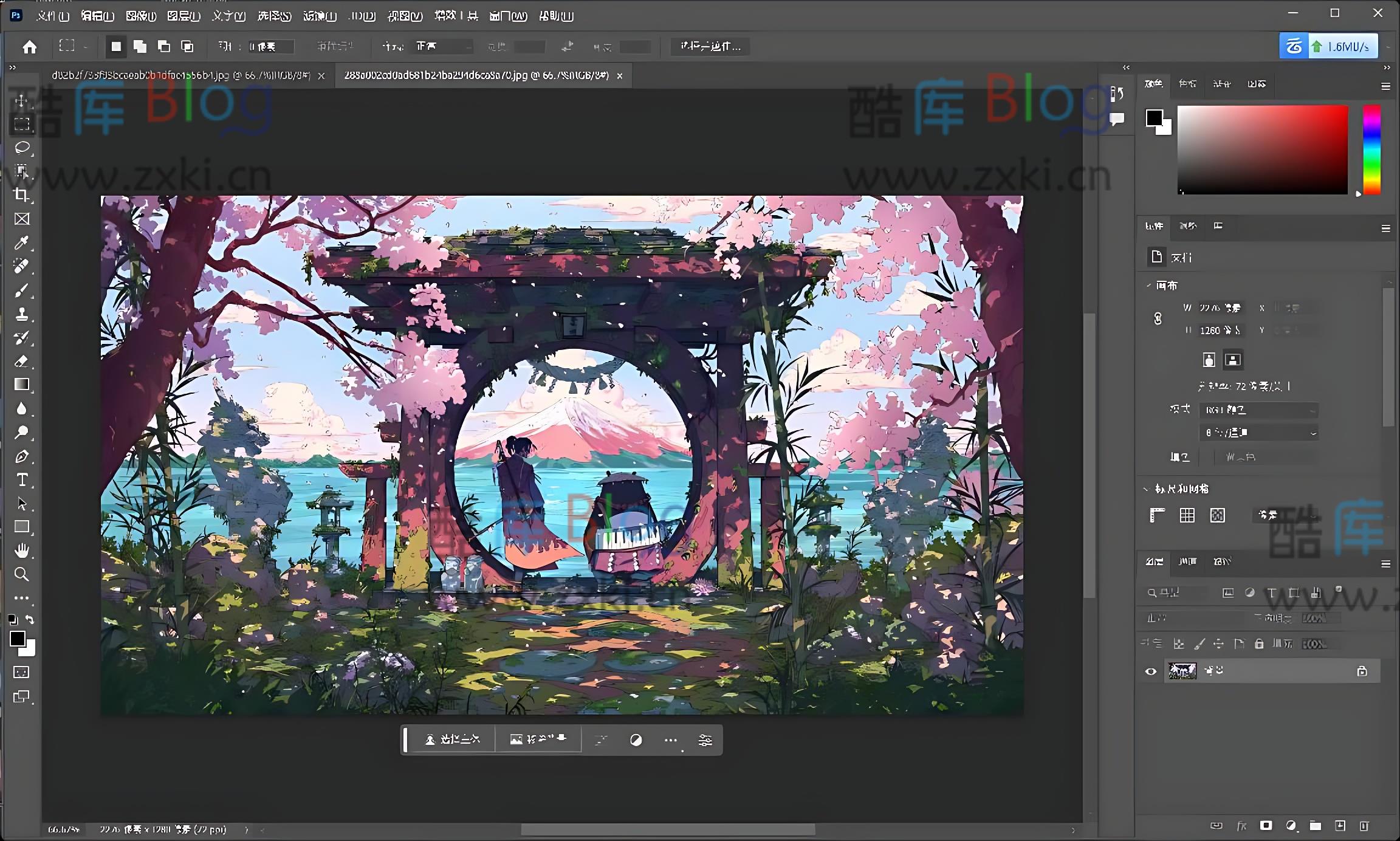Select the Hand tool

[x=22, y=551]
